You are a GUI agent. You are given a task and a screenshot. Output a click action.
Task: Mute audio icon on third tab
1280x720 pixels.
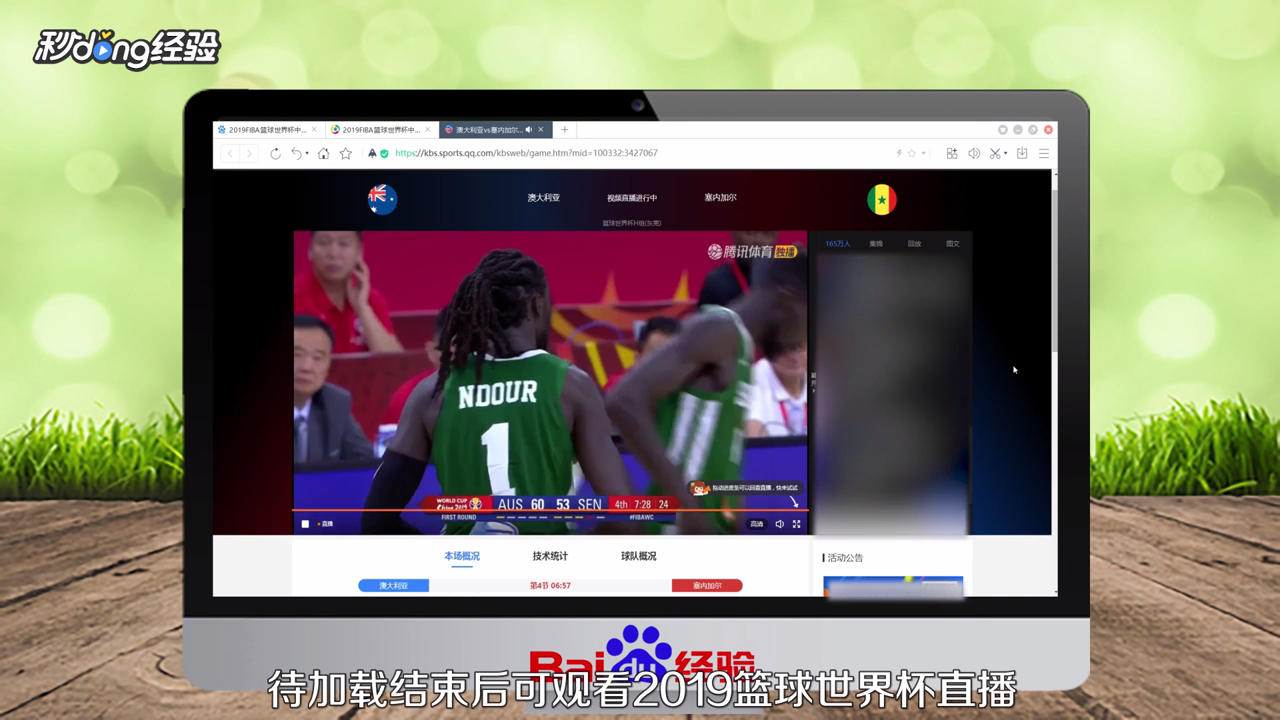pyautogui.click(x=529, y=129)
